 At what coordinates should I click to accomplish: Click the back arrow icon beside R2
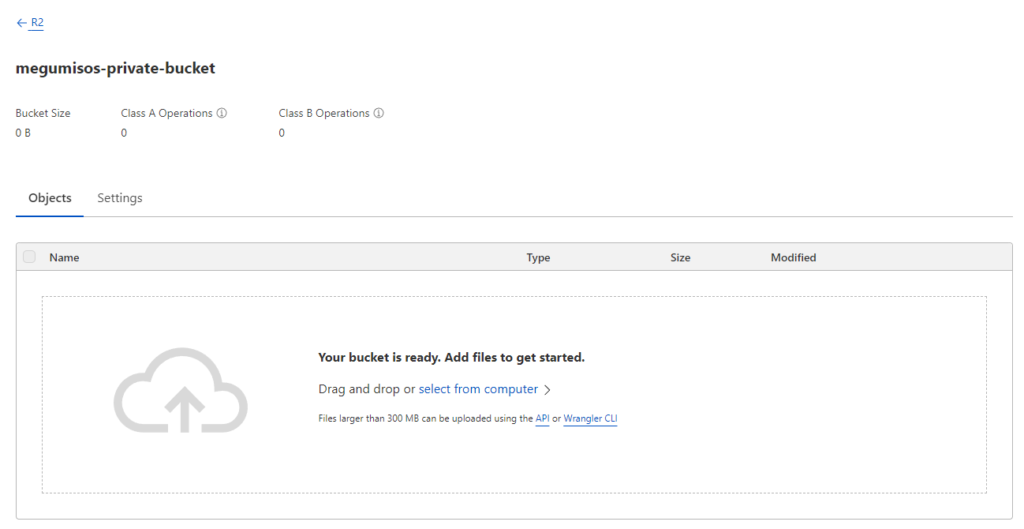(x=22, y=23)
